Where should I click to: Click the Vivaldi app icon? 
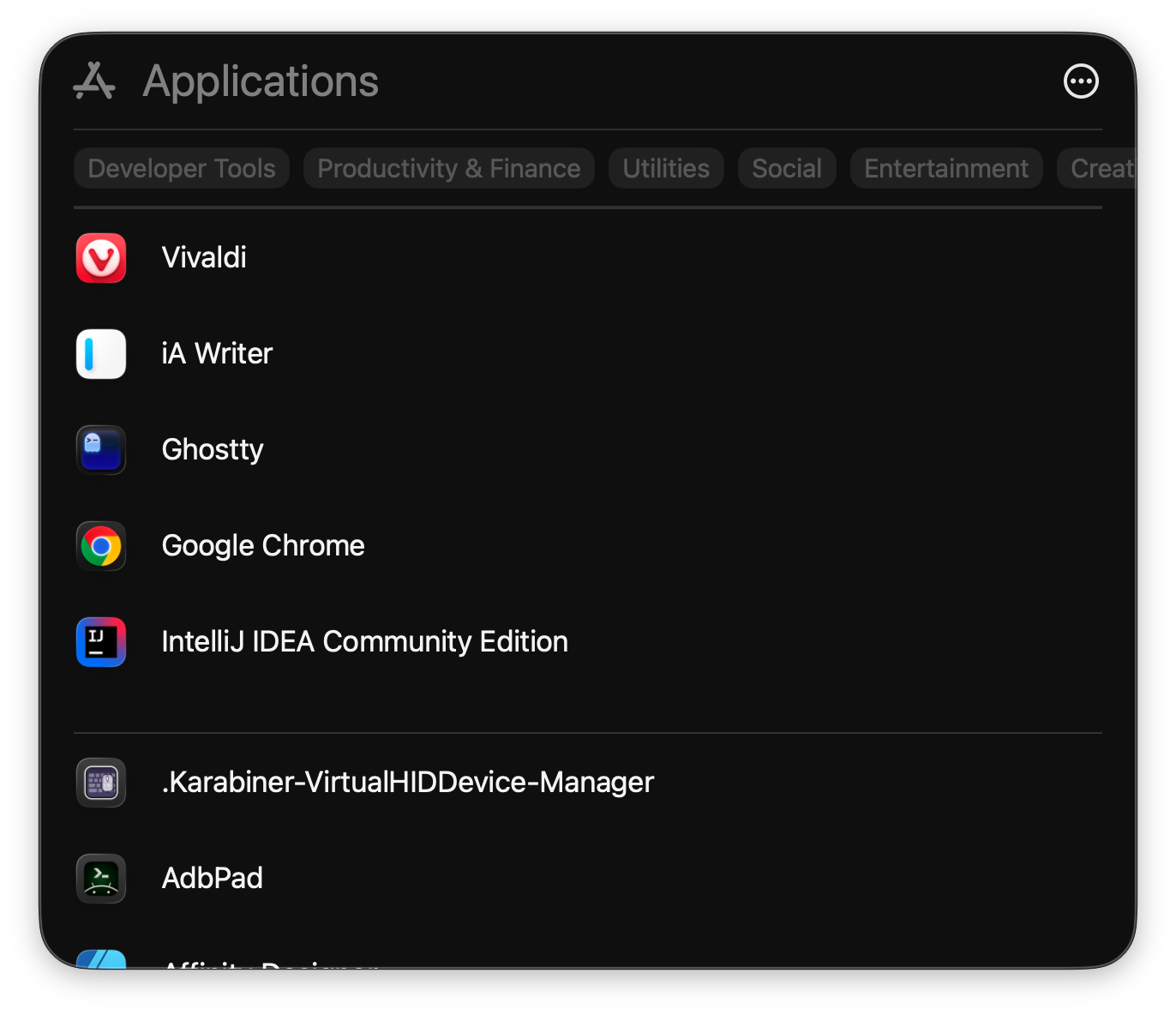(101, 258)
